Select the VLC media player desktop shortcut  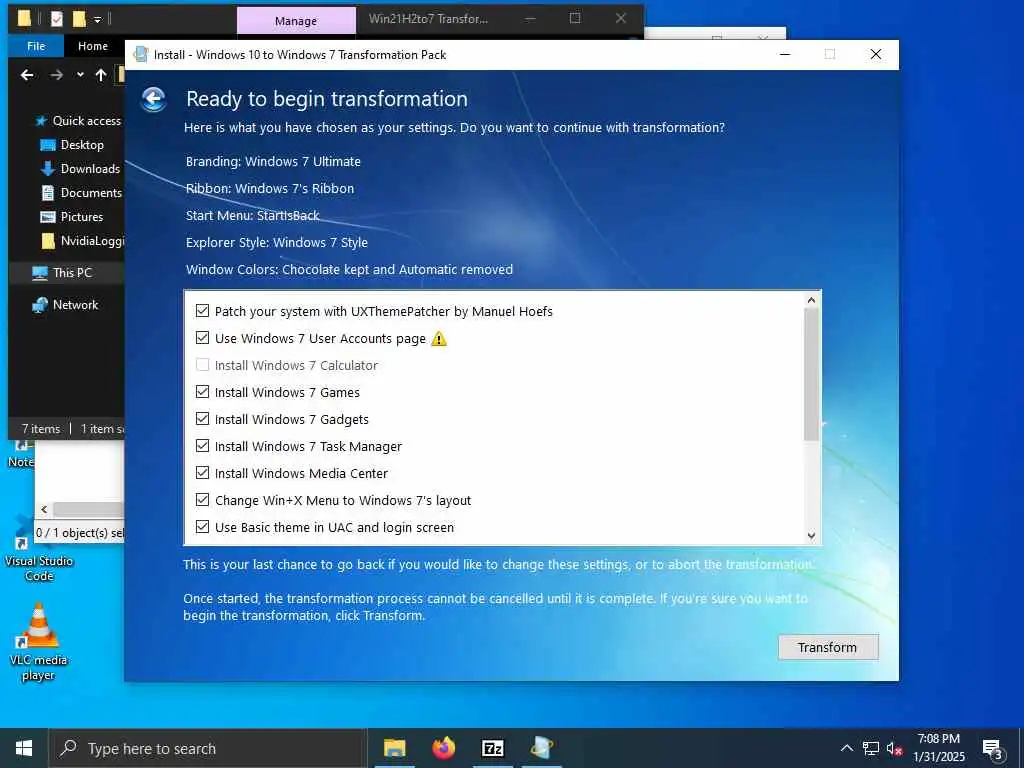pyautogui.click(x=39, y=642)
